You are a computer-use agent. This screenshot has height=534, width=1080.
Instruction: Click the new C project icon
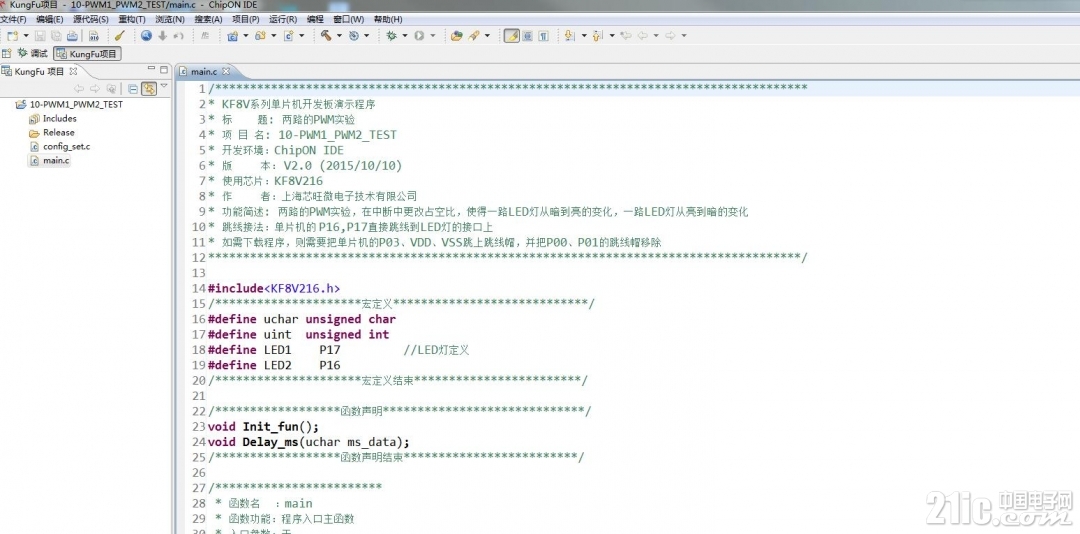click(232, 36)
